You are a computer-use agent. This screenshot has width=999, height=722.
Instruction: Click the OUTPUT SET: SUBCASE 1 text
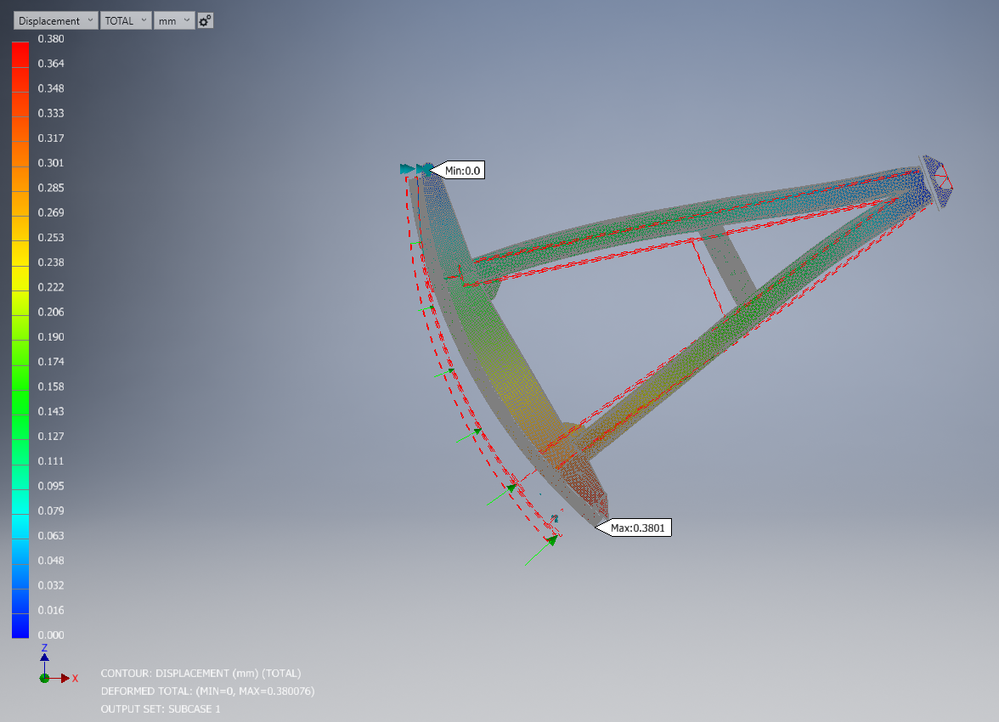pos(161,709)
